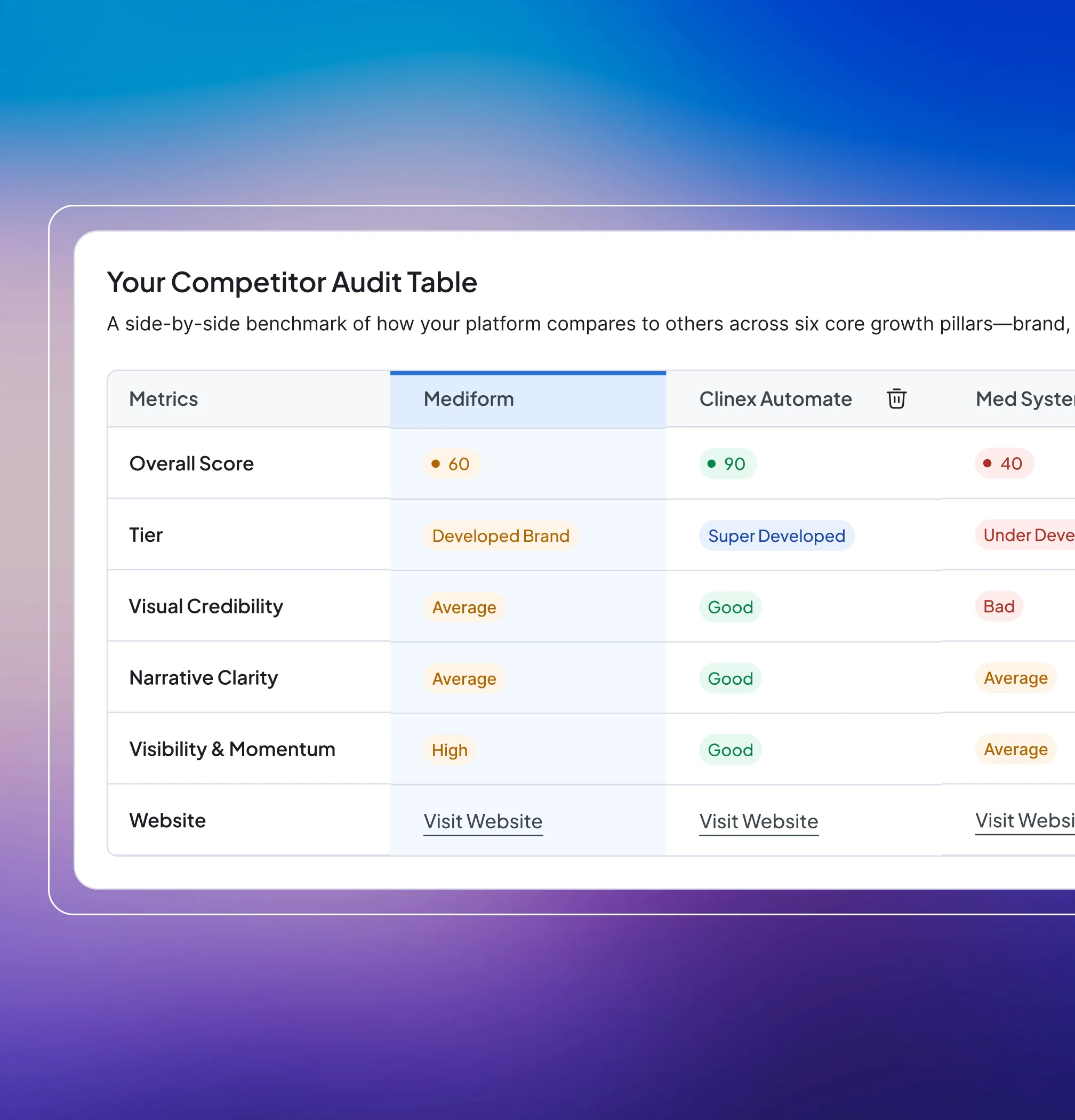This screenshot has width=1075, height=1120.
Task: Click the Tier row label
Action: (146, 535)
